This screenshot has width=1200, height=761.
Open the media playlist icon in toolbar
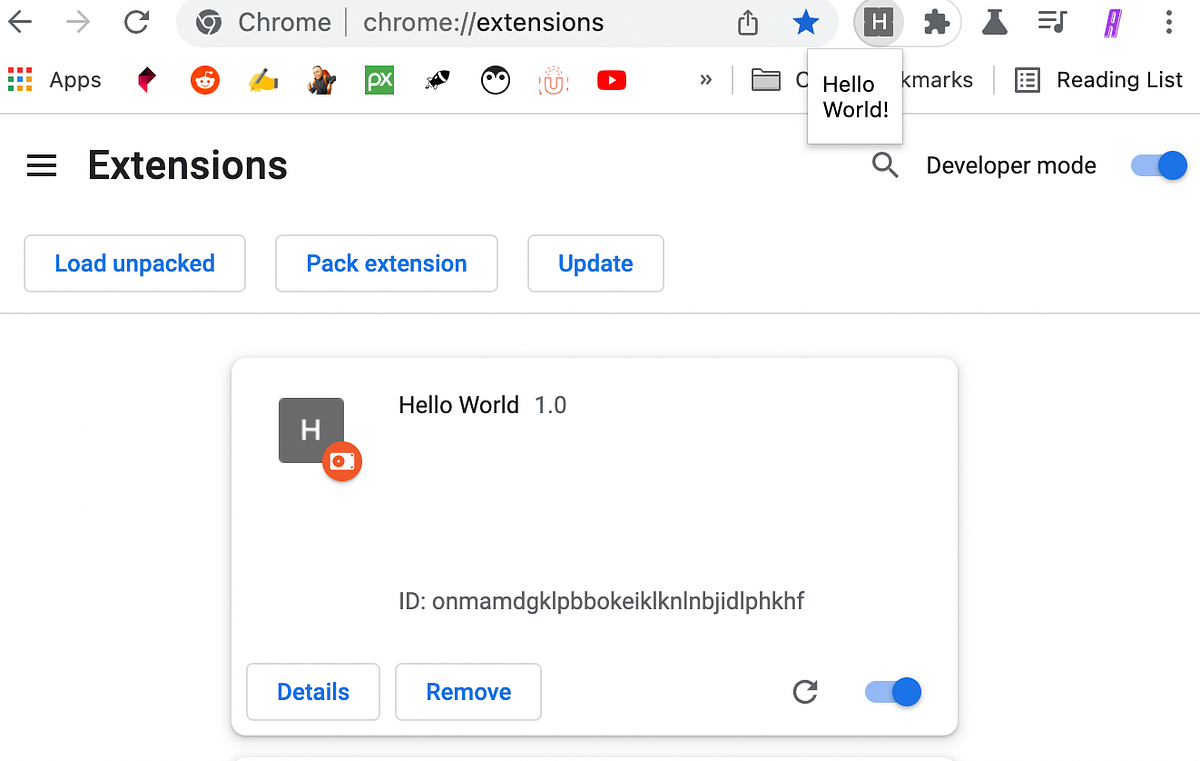click(1052, 22)
